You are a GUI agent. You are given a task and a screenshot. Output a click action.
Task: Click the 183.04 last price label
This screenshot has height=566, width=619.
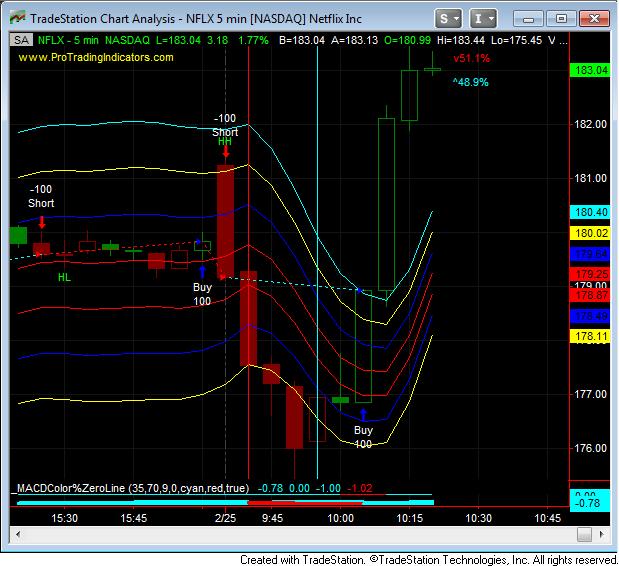591,70
